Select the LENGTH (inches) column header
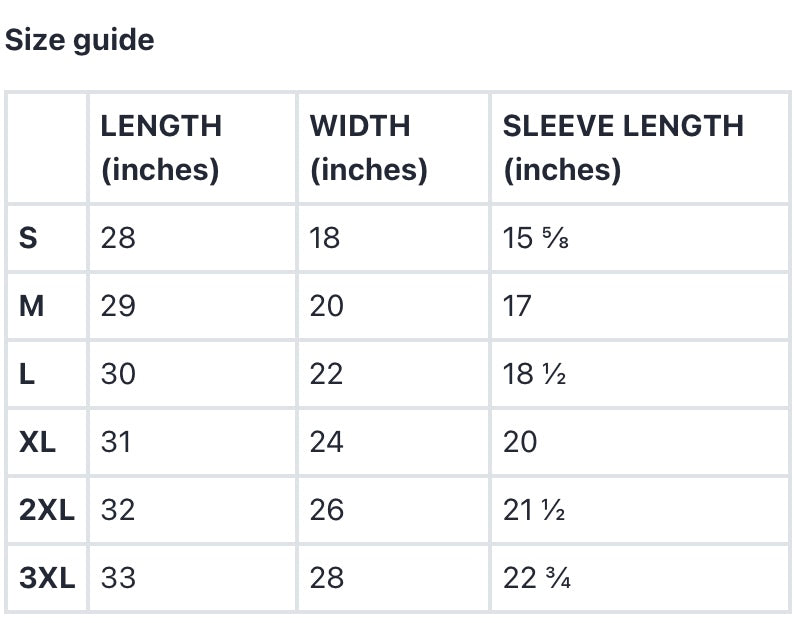794x623 pixels. (161, 148)
